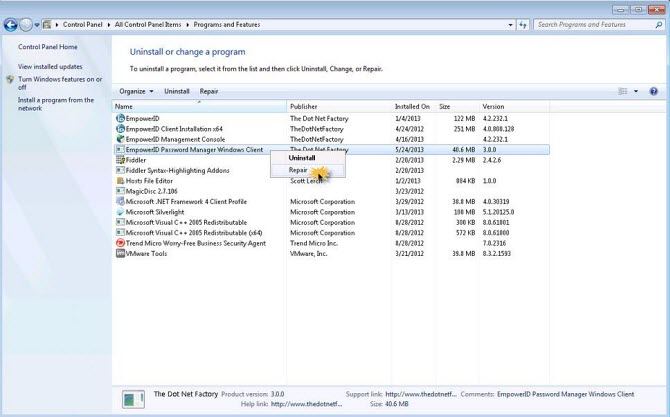670x417 pixels.
Task: Sort by the Version column header
Action: (514, 106)
